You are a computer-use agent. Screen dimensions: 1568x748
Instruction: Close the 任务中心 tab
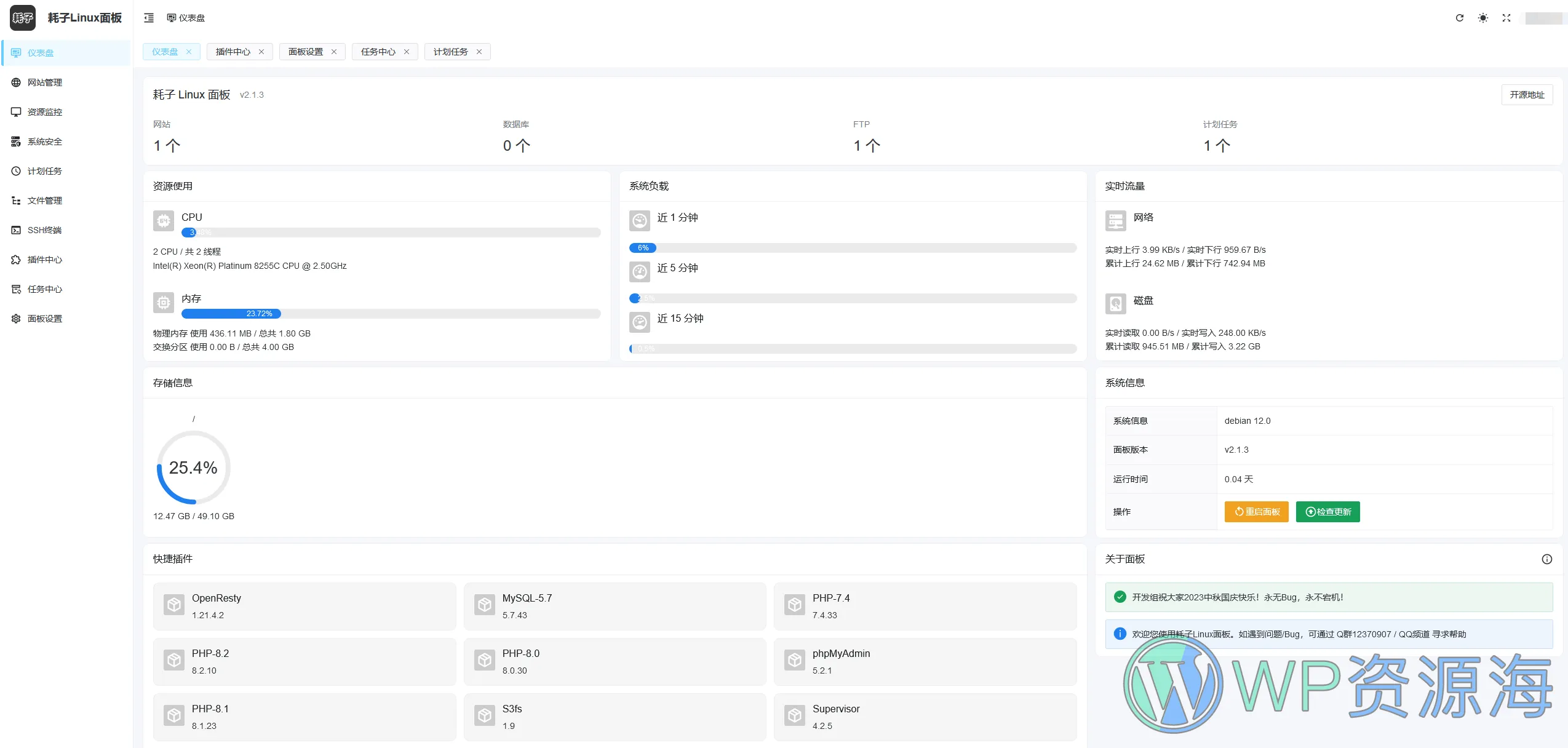tap(407, 52)
